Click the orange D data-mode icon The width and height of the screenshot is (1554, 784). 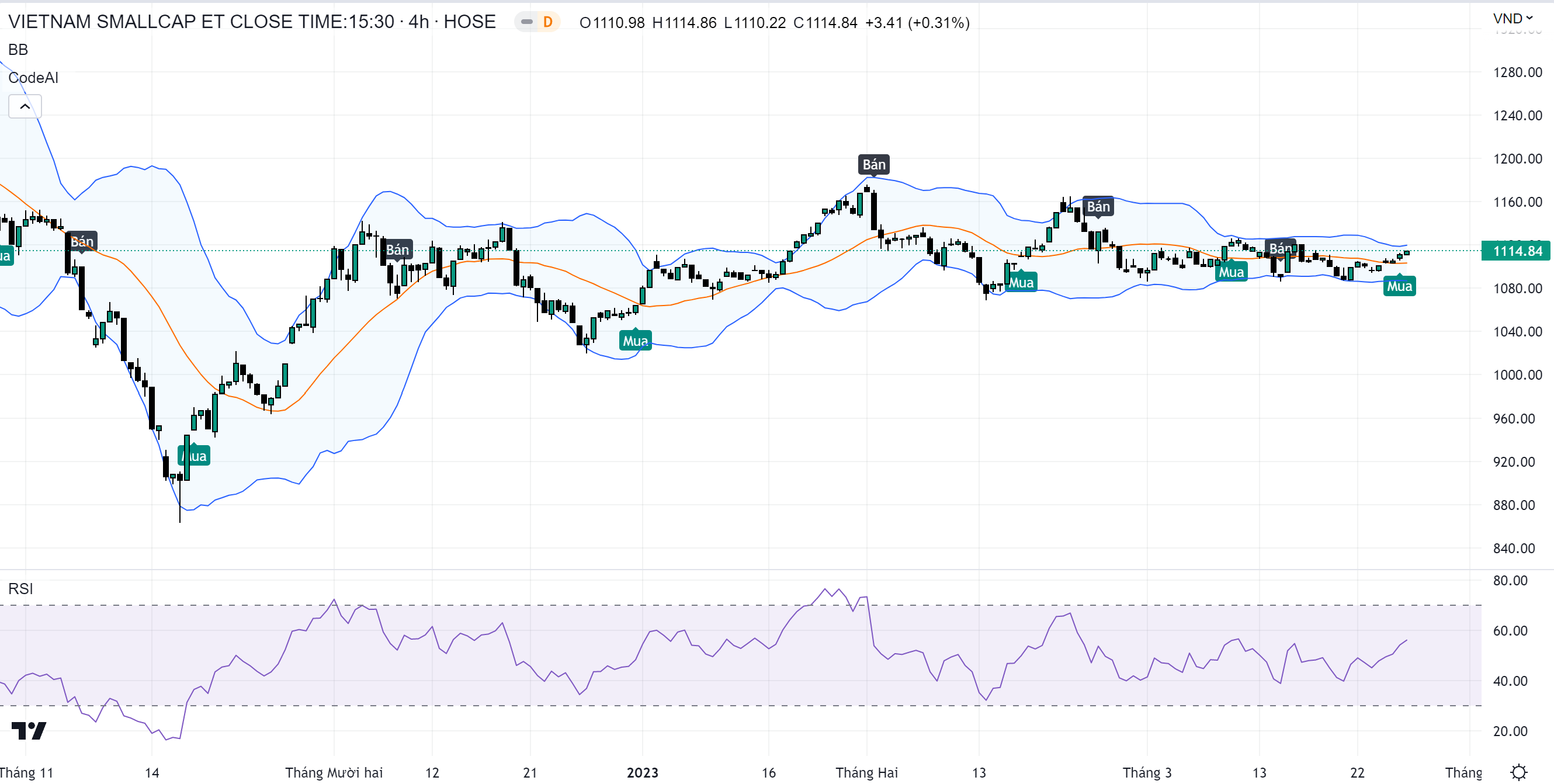coord(548,22)
